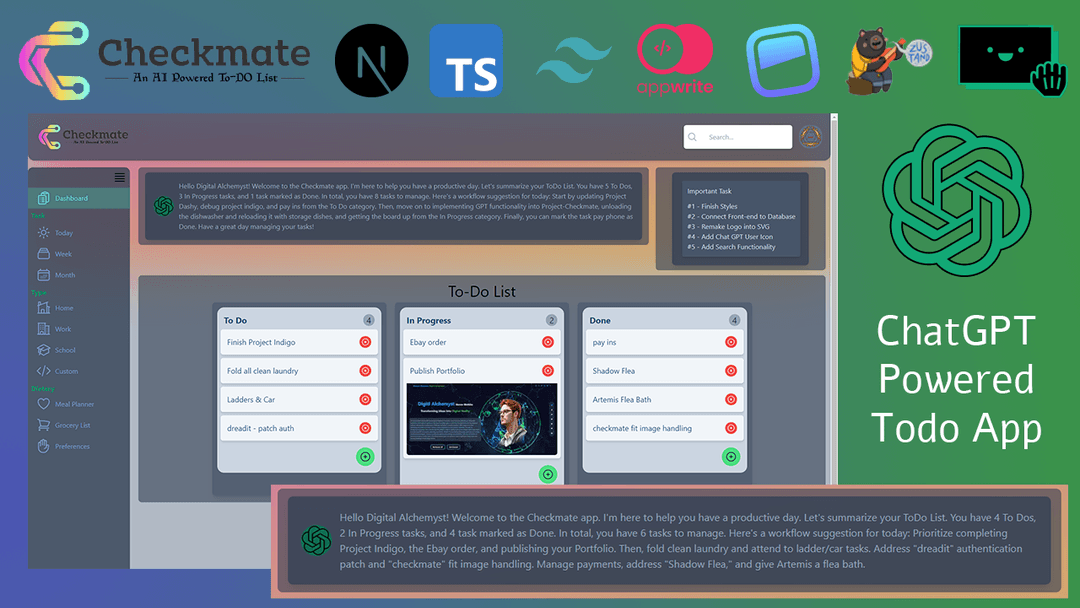
Task: Add a new task to the Done column
Action: click(731, 457)
